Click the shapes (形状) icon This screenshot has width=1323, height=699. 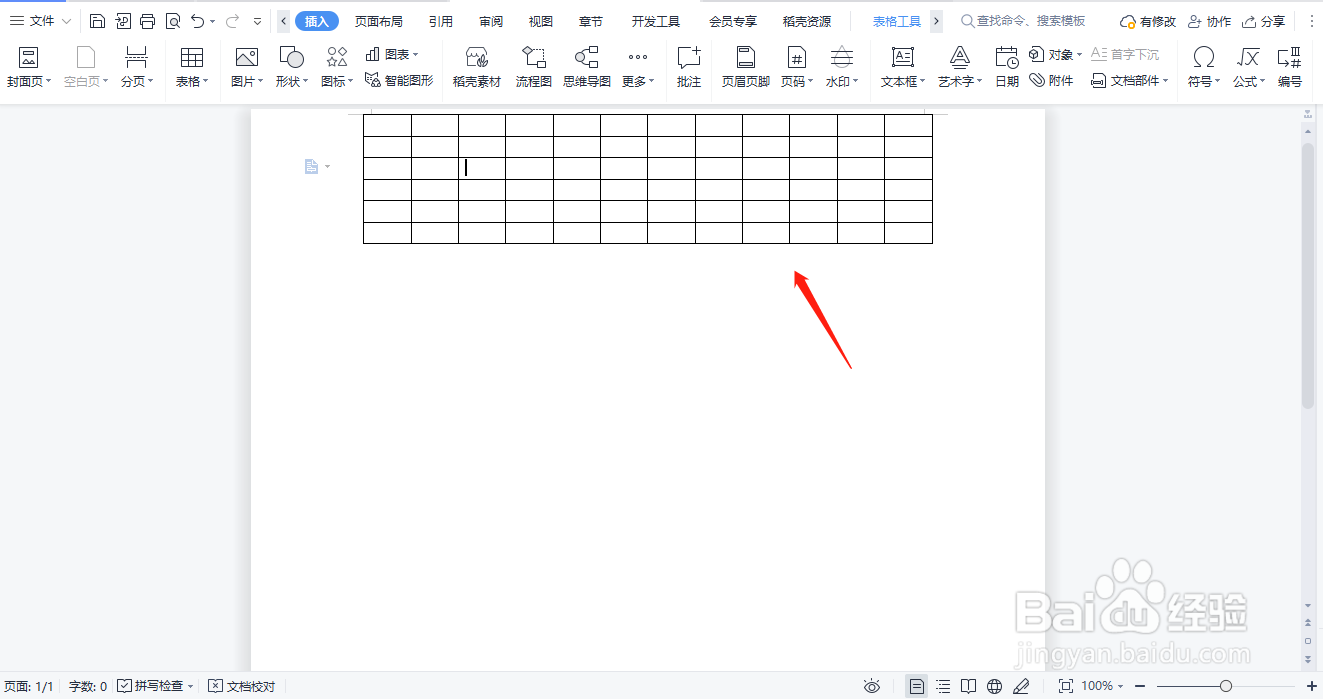(291, 57)
